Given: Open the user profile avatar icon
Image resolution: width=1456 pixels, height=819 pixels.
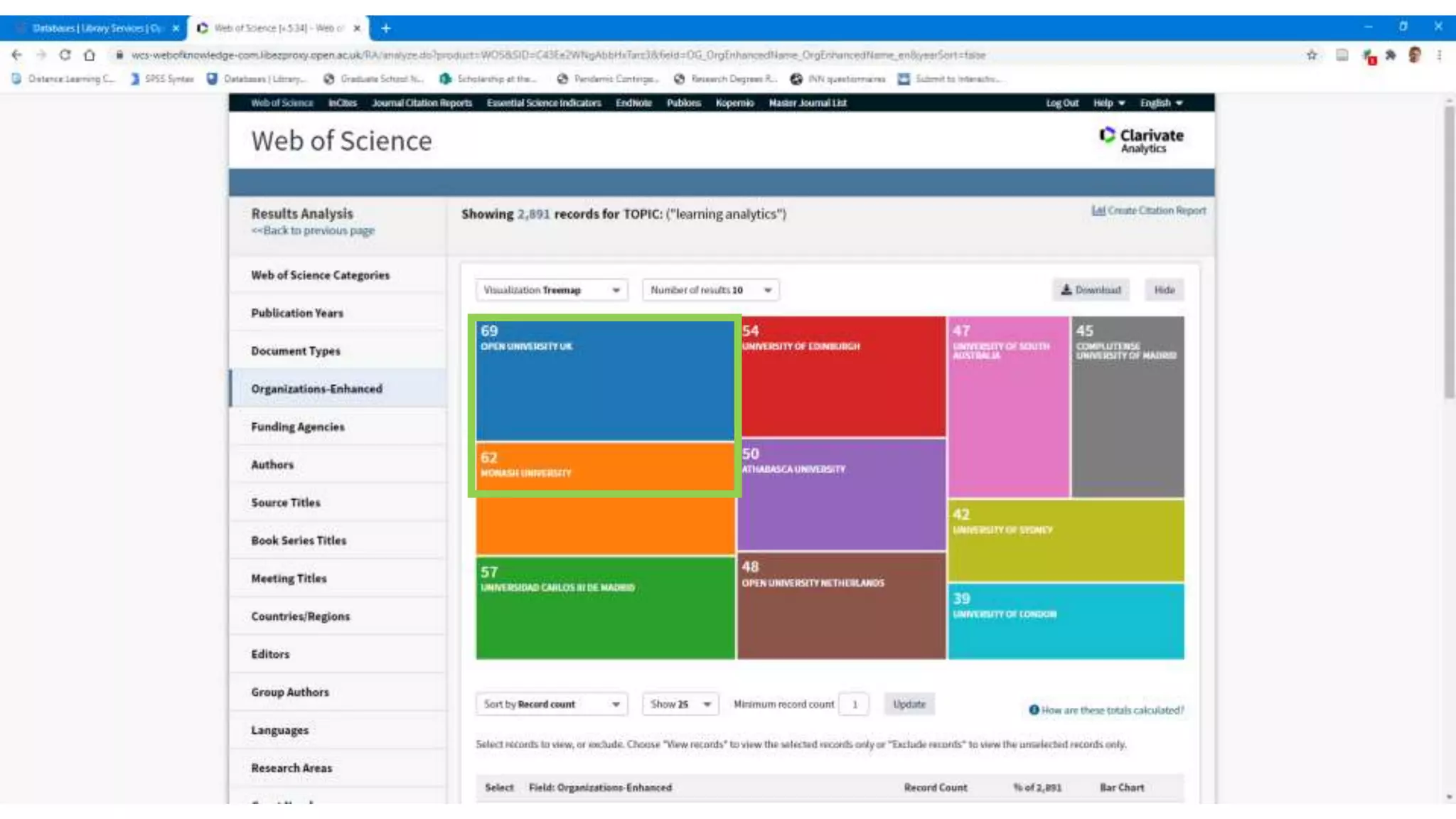Looking at the screenshot, I should [x=1415, y=55].
